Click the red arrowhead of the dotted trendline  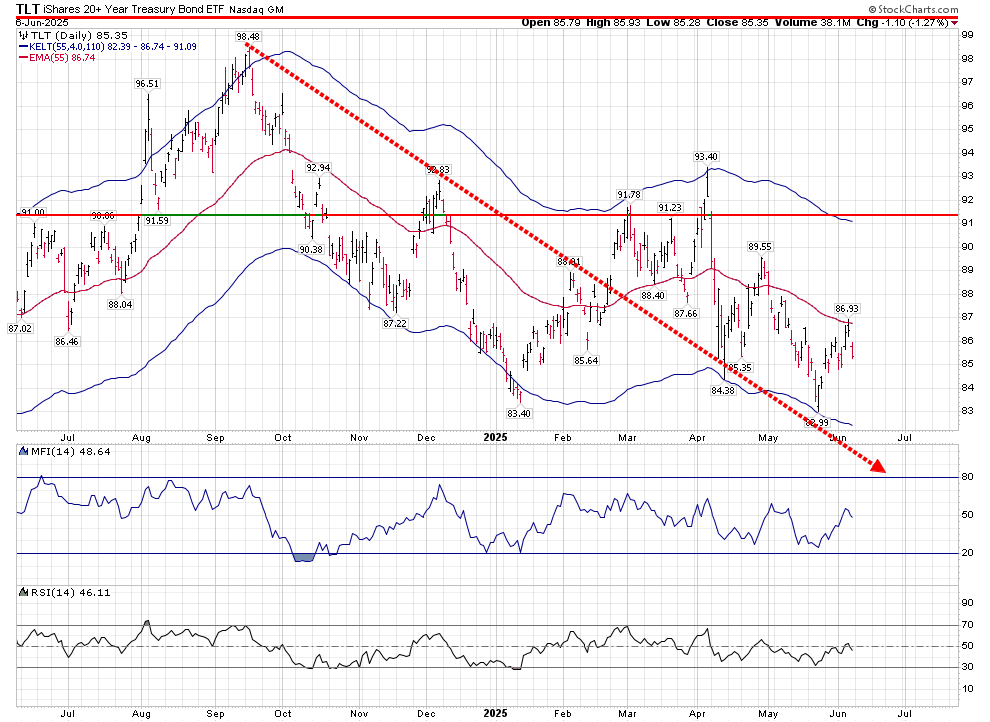(878, 465)
